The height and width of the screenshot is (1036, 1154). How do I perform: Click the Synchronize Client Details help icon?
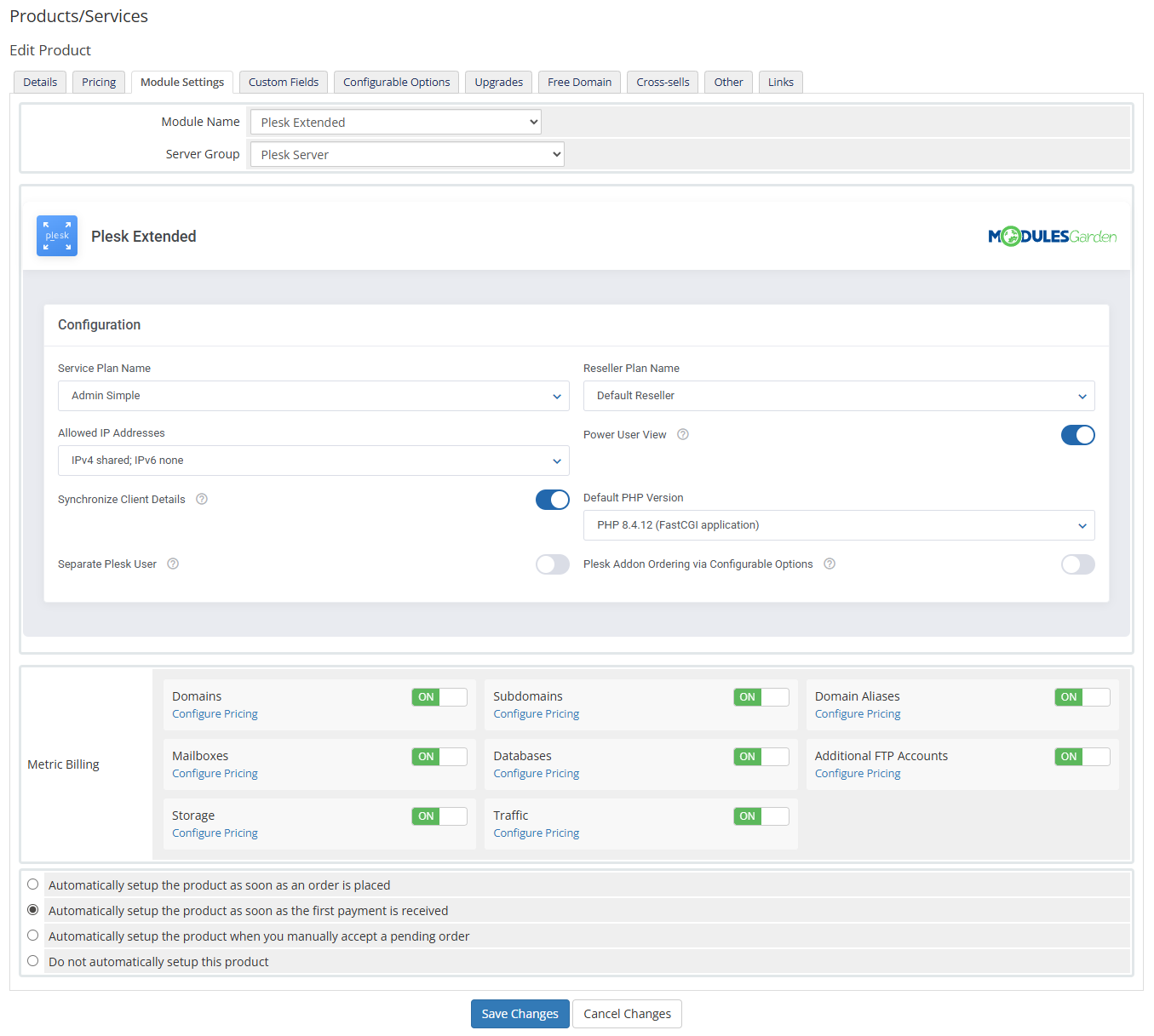pos(201,499)
